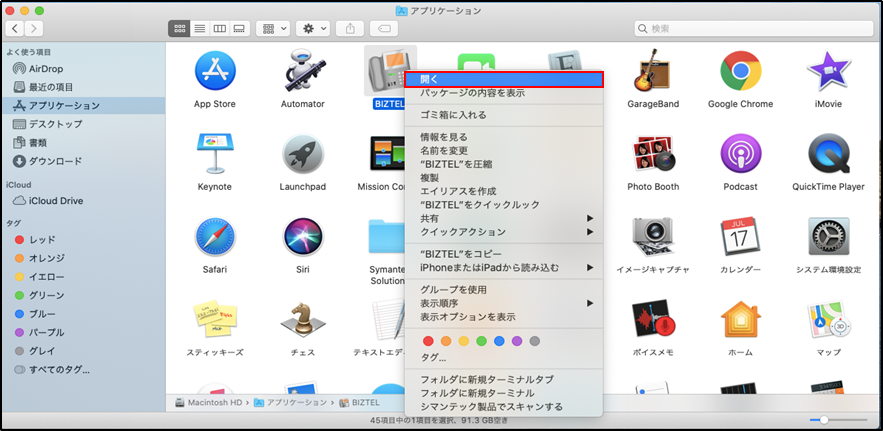Switch Finder to icon view
The image size is (883, 431).
179,29
